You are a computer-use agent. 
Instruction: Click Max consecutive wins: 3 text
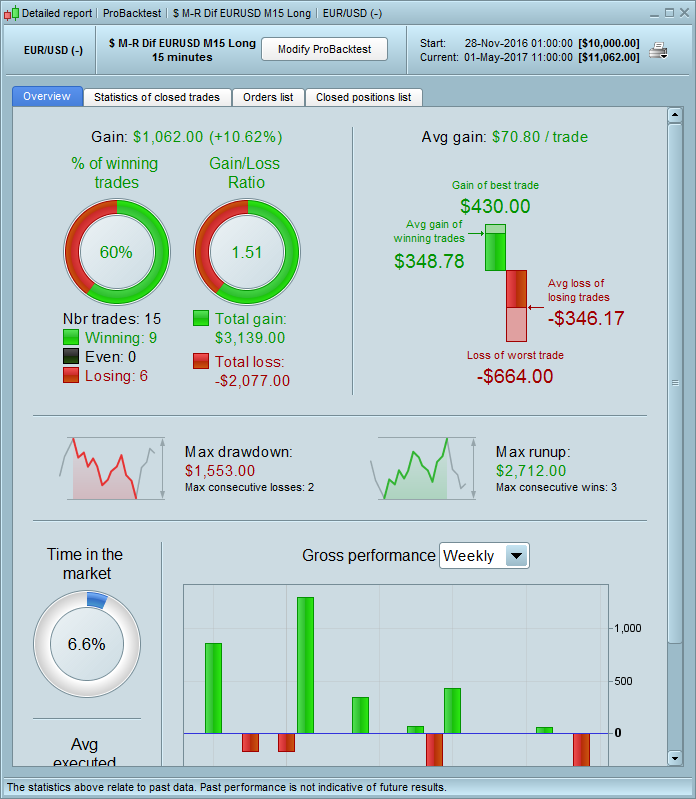click(556, 487)
